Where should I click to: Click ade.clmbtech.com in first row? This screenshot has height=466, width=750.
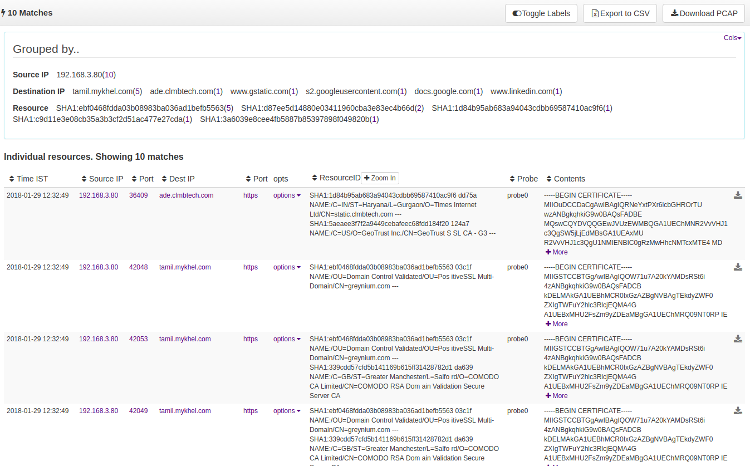[186, 196]
